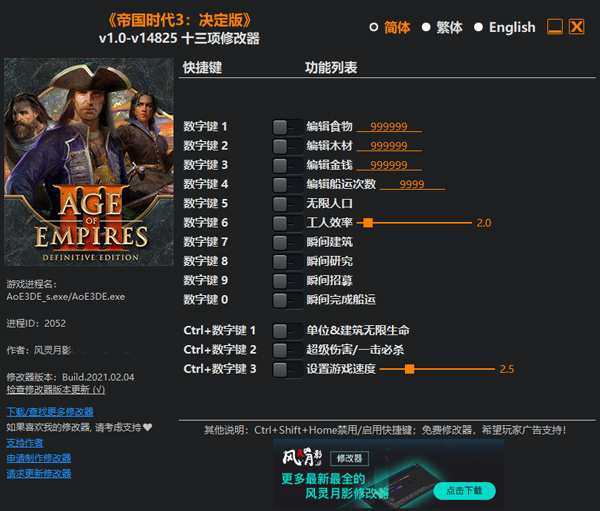Adjust the 工人效率 slider handle
The width and height of the screenshot is (600, 511).
point(368,223)
